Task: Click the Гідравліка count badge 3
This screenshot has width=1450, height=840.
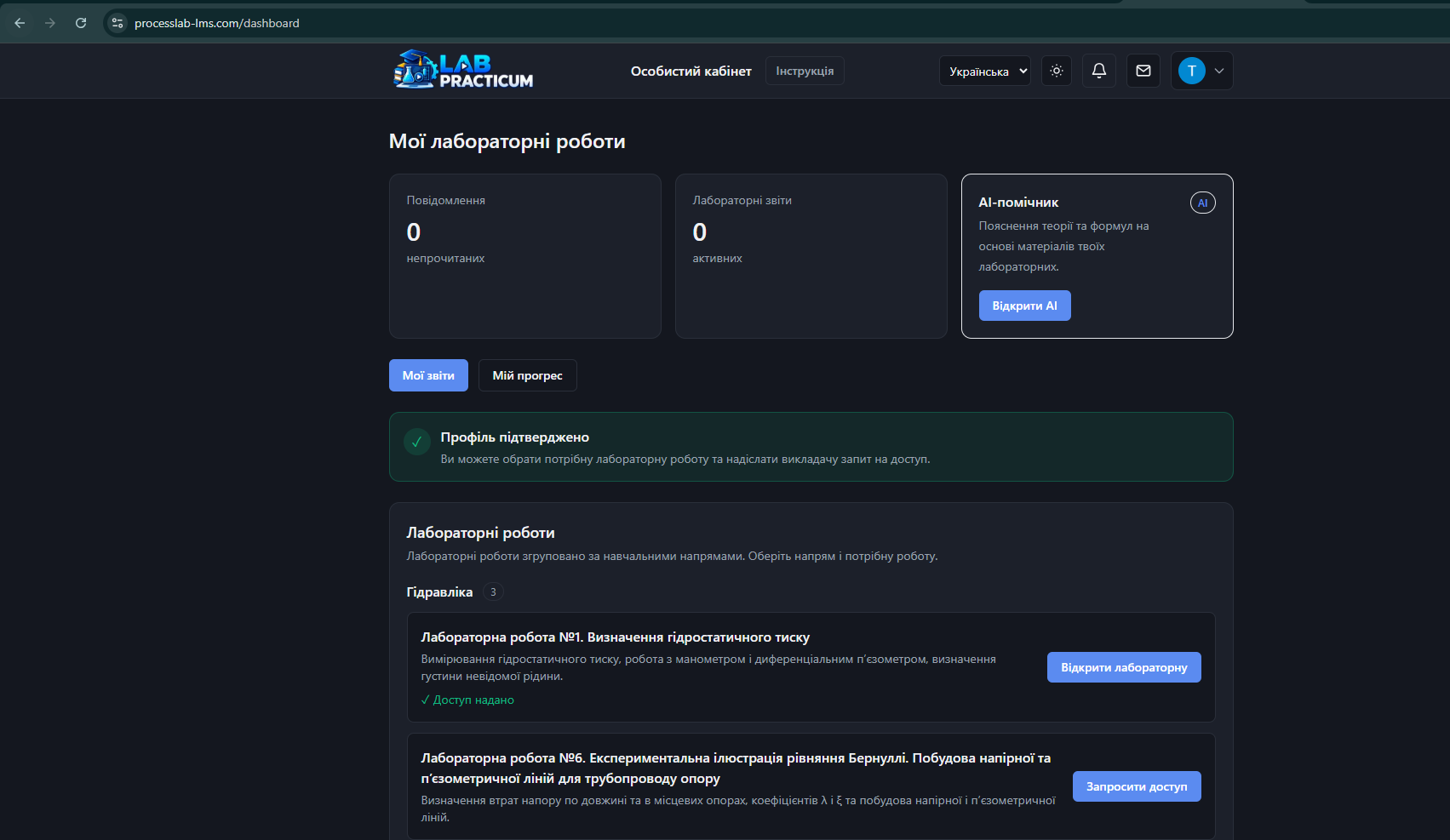Action: point(493,591)
